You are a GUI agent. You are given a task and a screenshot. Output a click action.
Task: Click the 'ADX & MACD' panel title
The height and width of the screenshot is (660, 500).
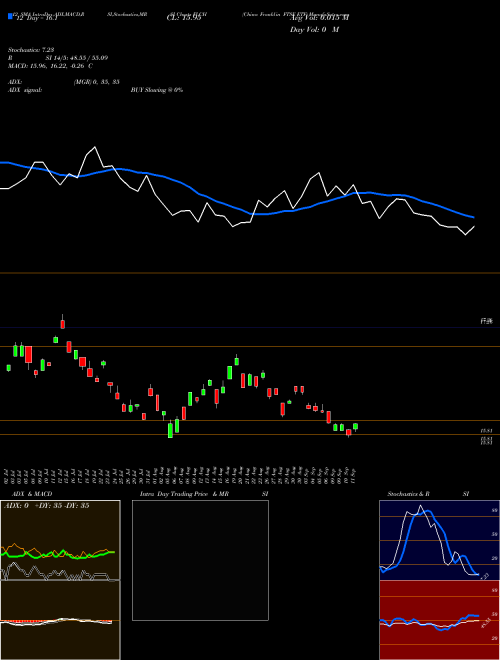click(x=32, y=494)
